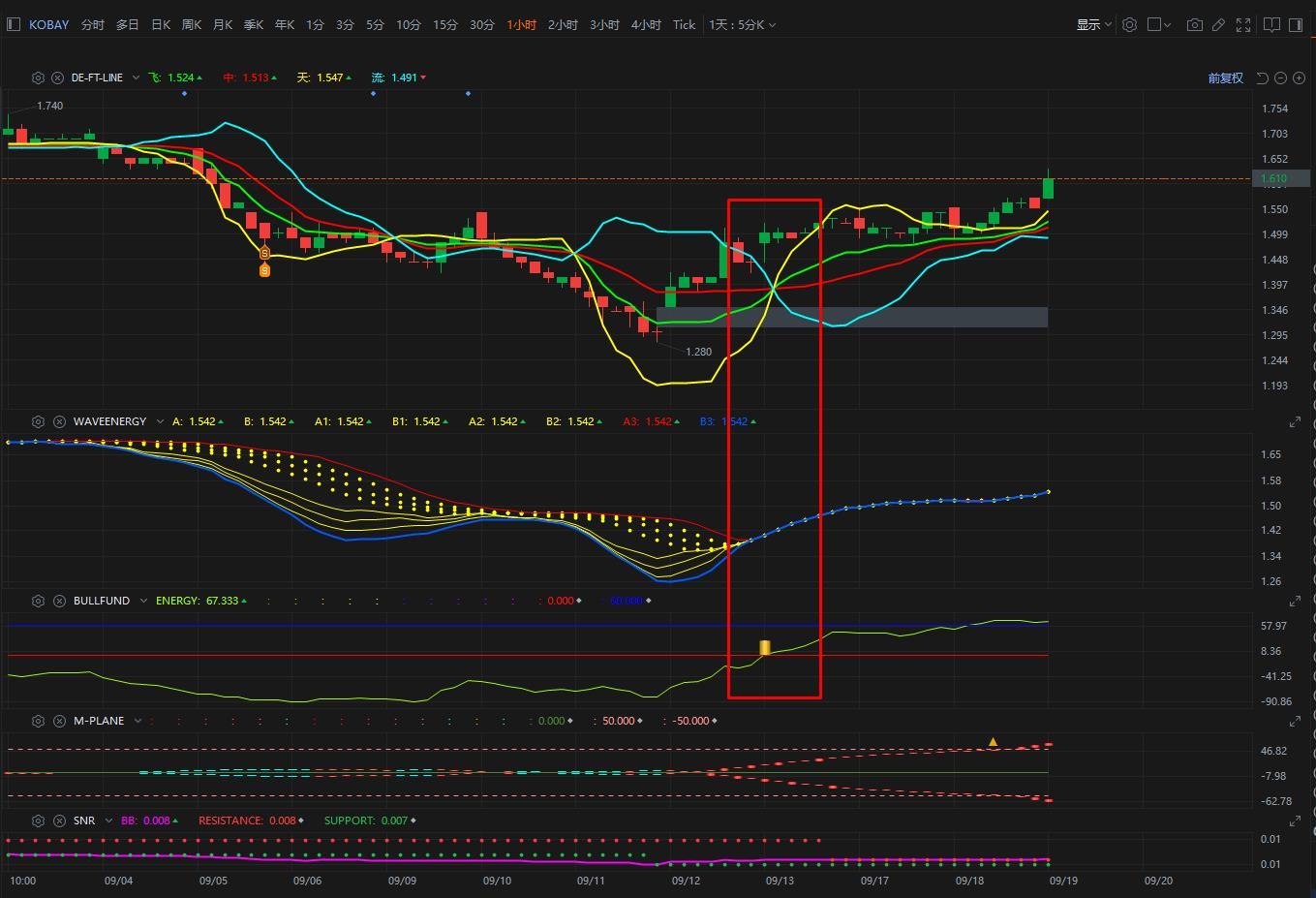Select the 1小时 interval

point(521,24)
